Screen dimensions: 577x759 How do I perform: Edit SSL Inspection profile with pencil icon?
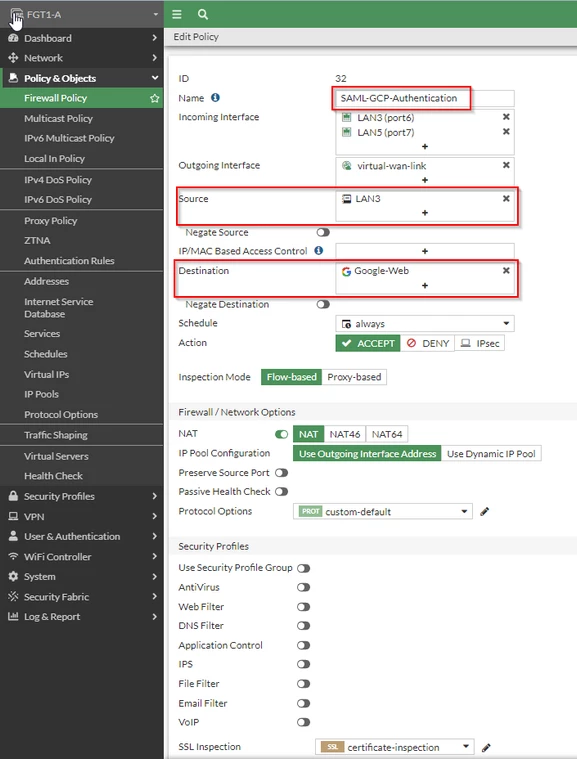486,747
